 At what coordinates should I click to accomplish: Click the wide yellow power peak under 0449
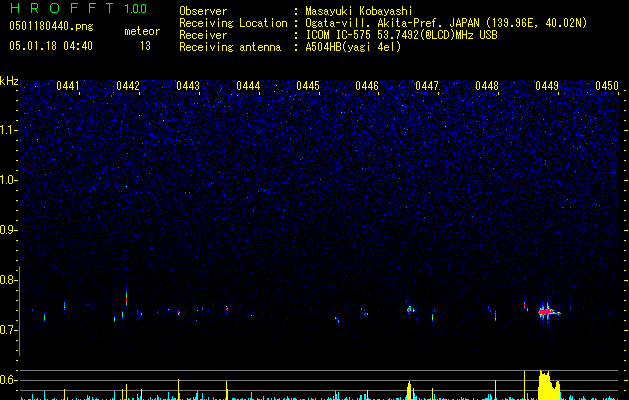click(x=549, y=385)
